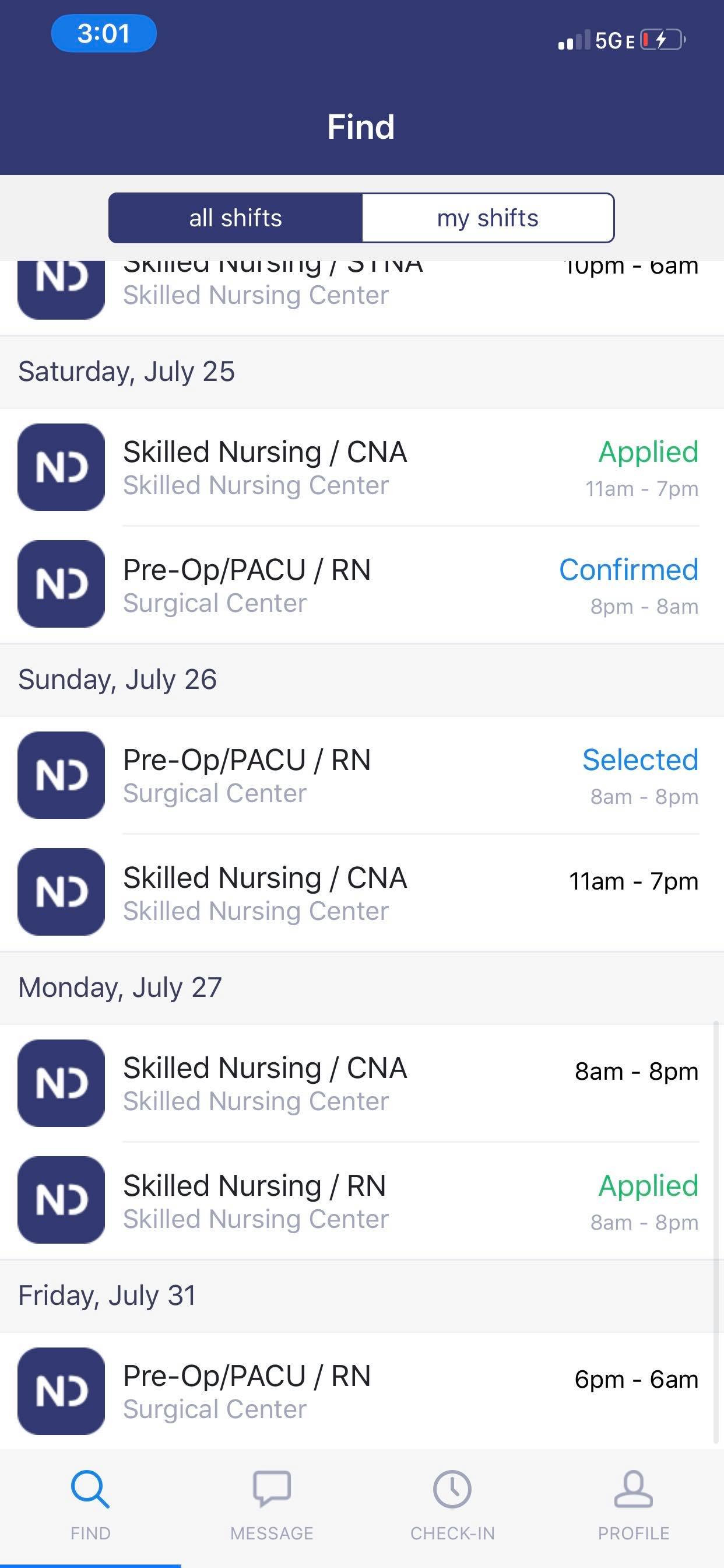This screenshot has width=724, height=1568.
Task: Click the Confirmed status label
Action: tap(628, 570)
